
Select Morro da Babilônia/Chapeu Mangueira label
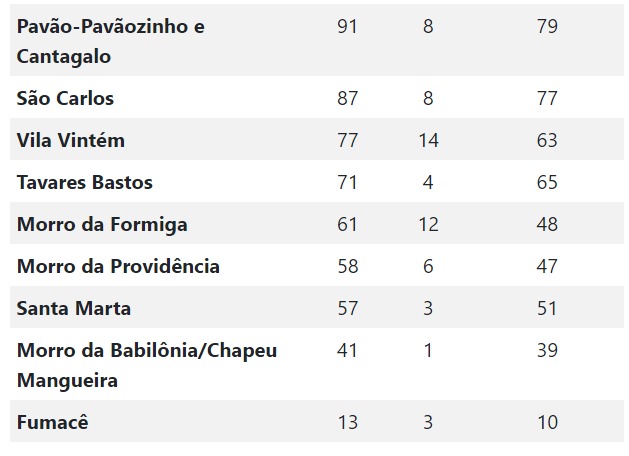(147, 365)
